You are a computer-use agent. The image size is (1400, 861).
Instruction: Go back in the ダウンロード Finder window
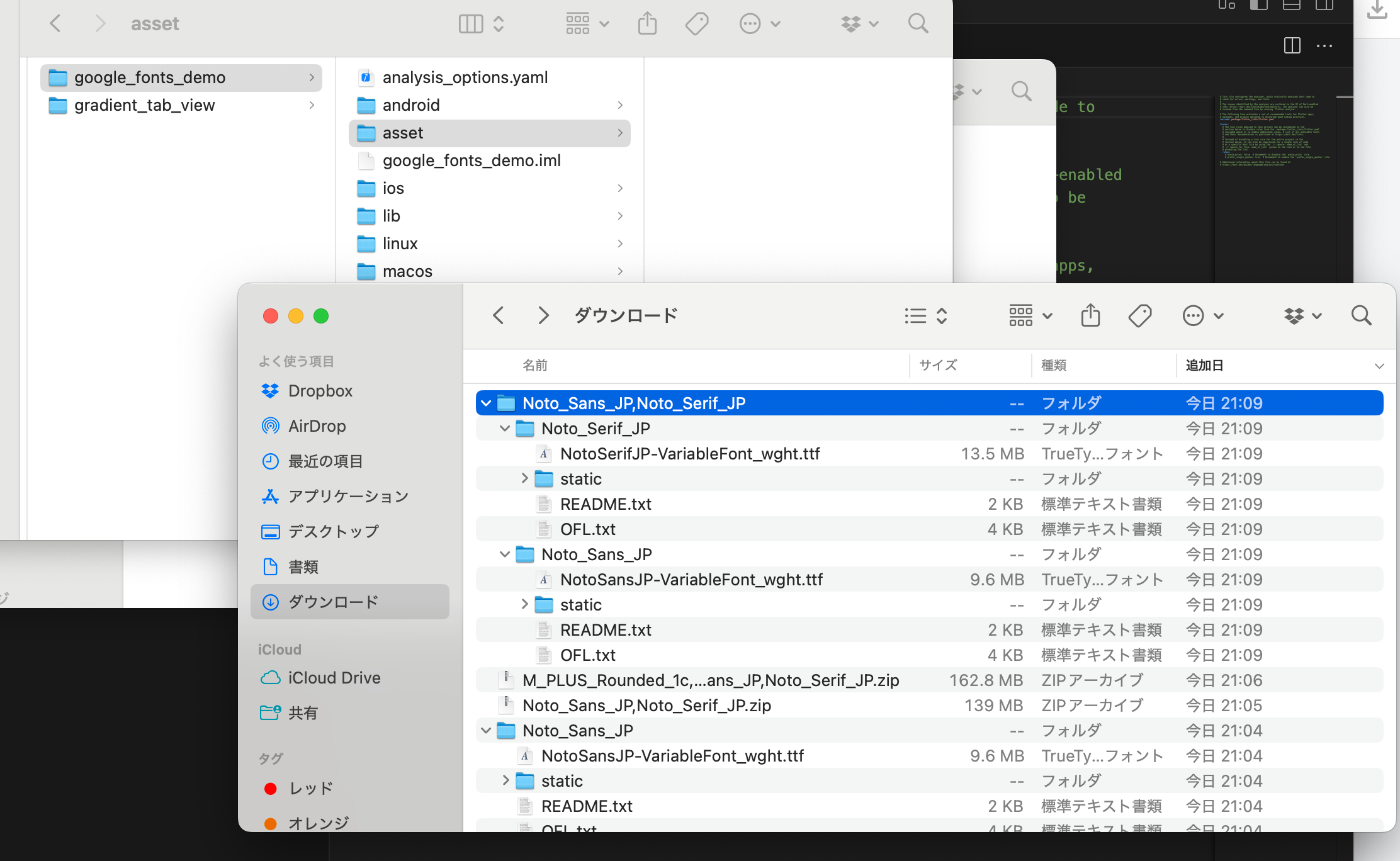[498, 316]
